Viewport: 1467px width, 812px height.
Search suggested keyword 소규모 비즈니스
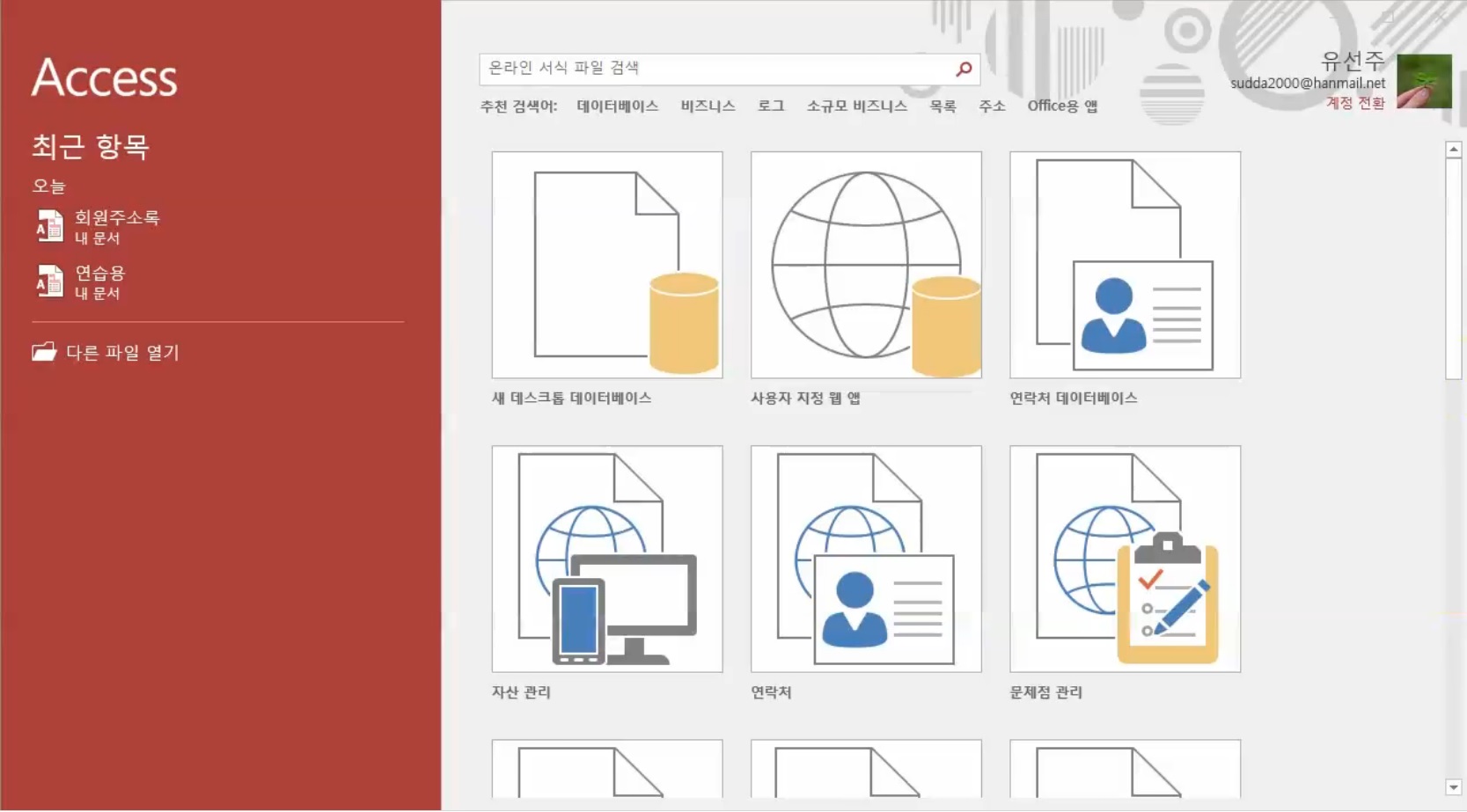(x=856, y=106)
